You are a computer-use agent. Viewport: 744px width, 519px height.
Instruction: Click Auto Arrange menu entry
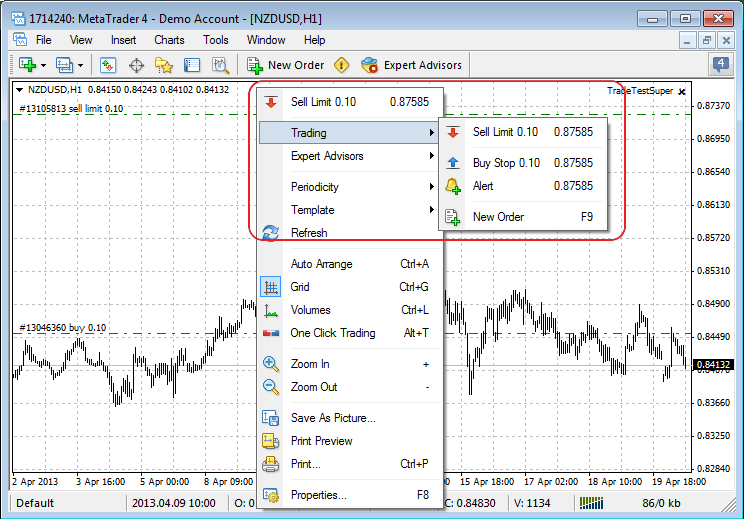349,264
